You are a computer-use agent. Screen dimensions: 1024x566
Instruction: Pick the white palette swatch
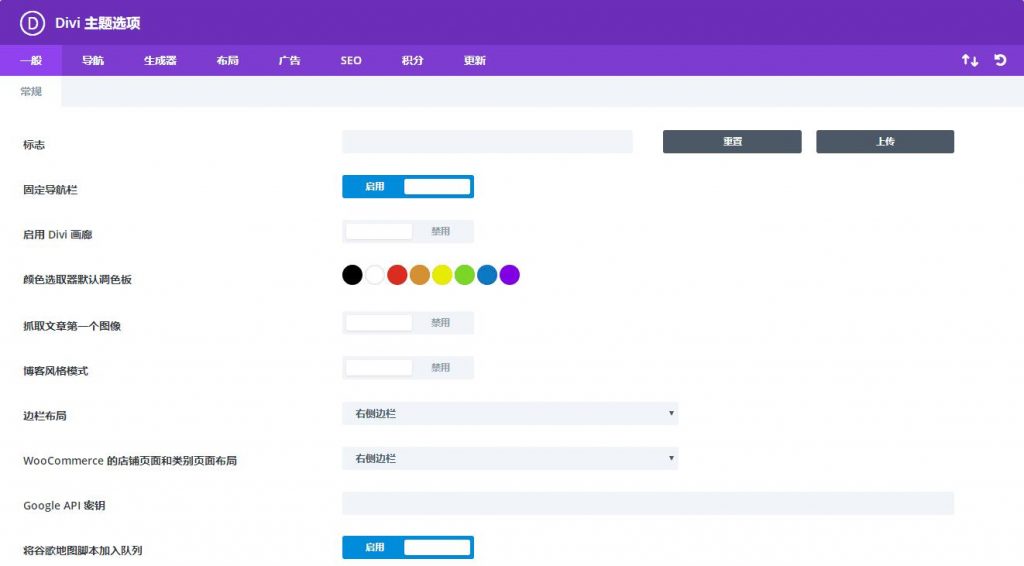(x=375, y=275)
